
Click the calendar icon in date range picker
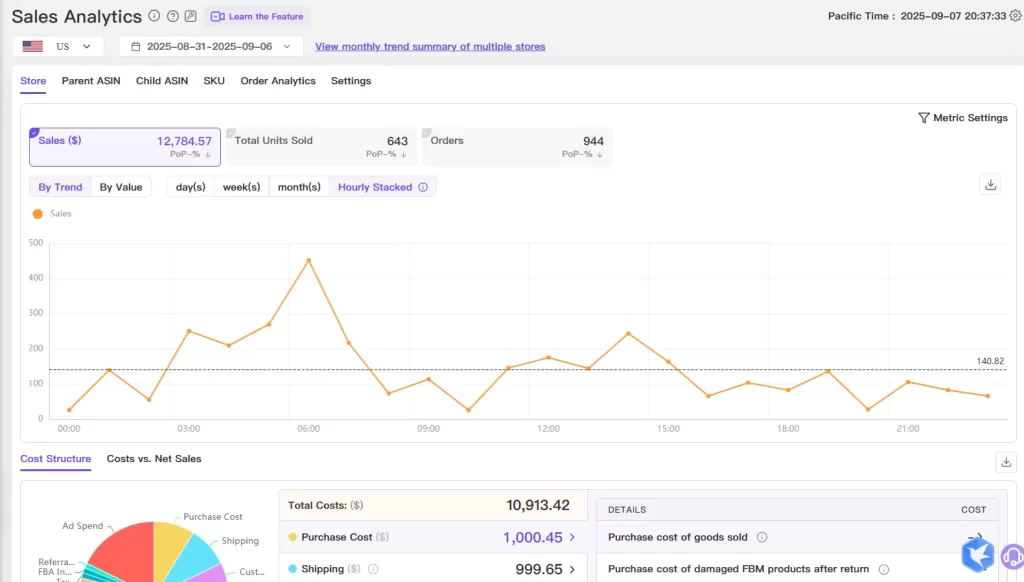pyautogui.click(x=136, y=46)
